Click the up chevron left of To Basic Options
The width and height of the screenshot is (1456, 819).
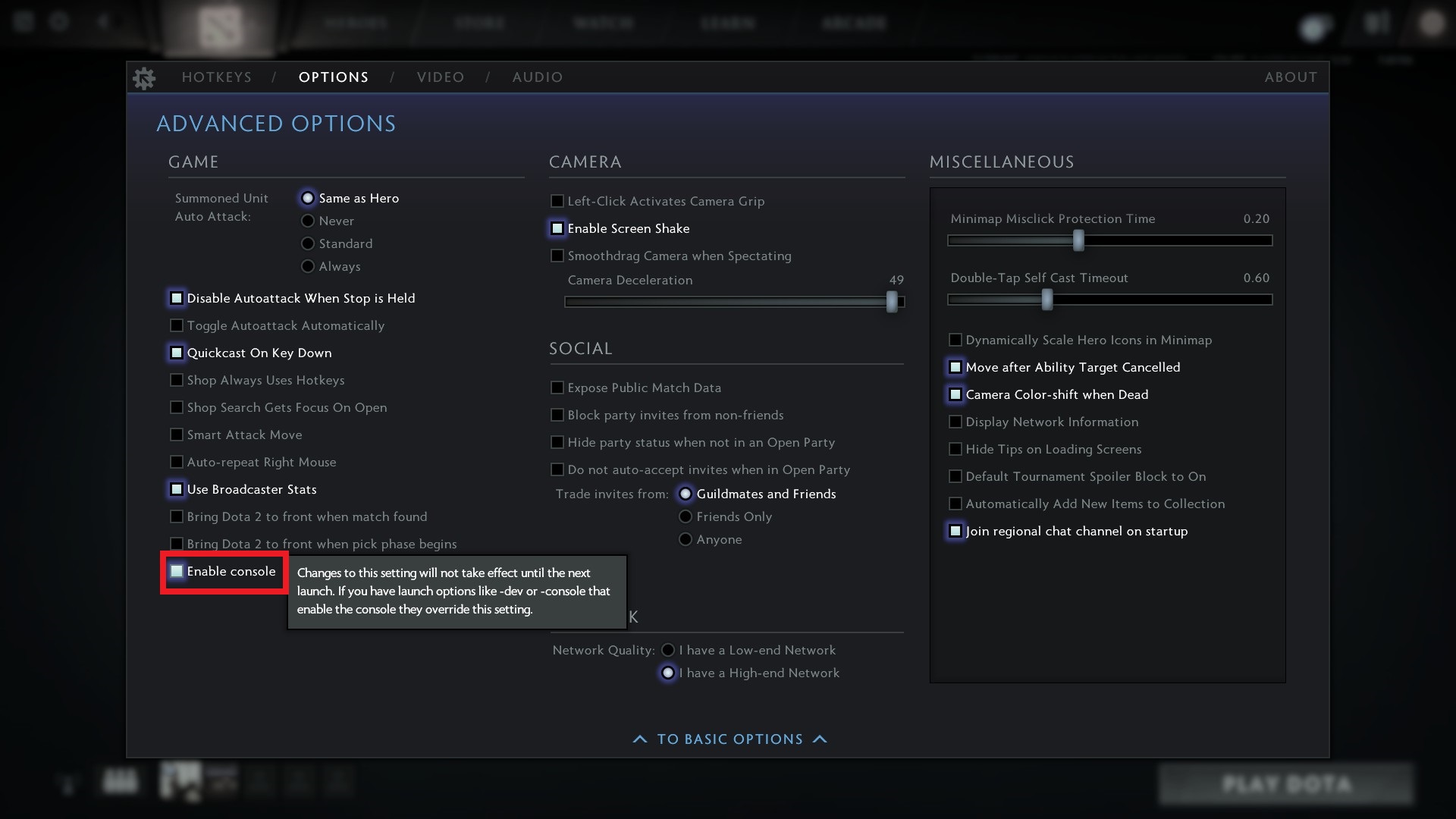tap(640, 739)
